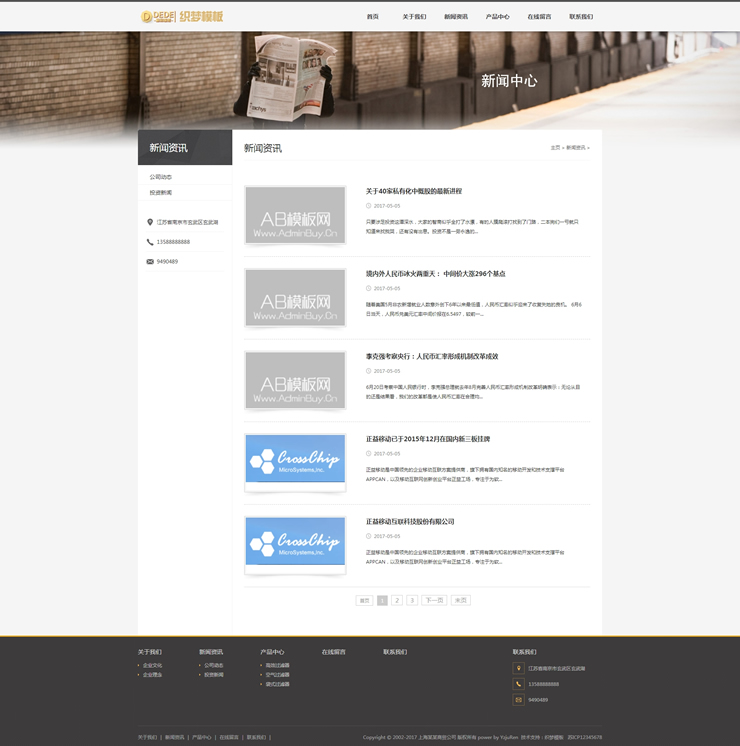Screen dimensions: 740x746
Task: Open 产品中心 in the top navigation
Action: (497, 17)
